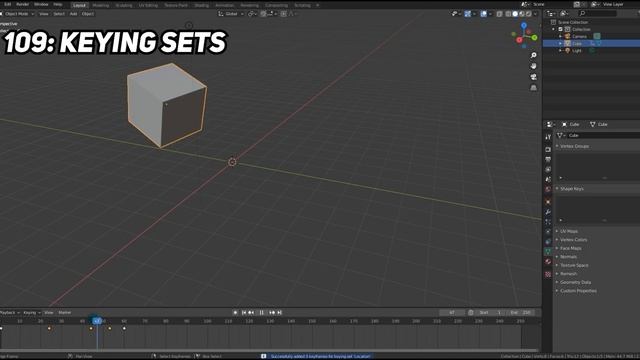Click the blue Z axis on navigation gizmo
The width and height of the screenshot is (640, 360).
click(x=524, y=26)
